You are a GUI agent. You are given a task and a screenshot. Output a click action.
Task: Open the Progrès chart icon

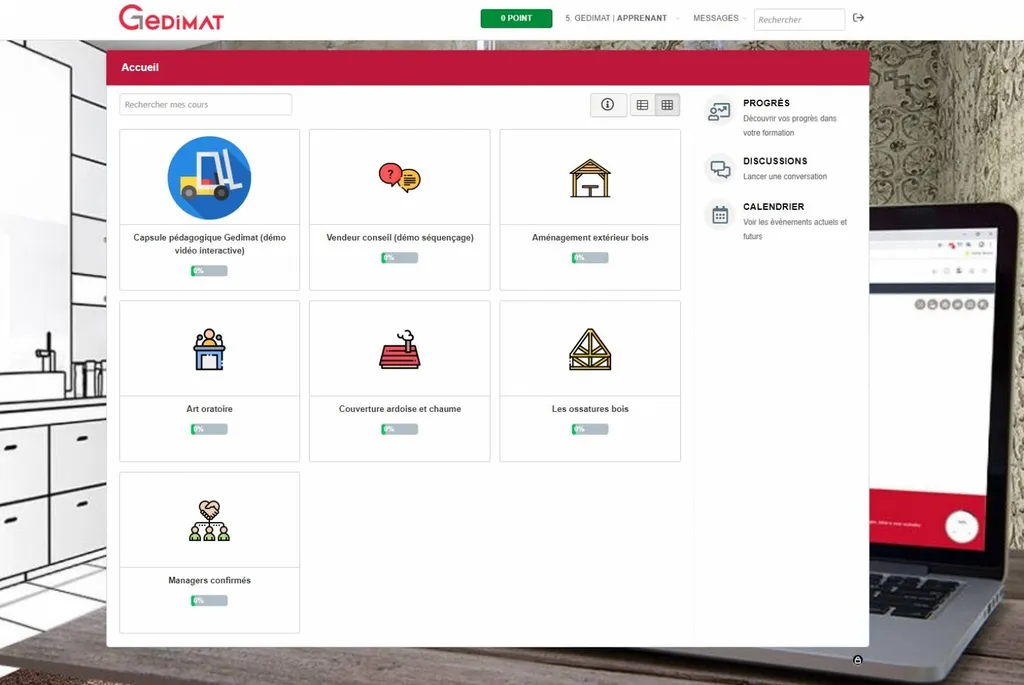click(x=720, y=112)
